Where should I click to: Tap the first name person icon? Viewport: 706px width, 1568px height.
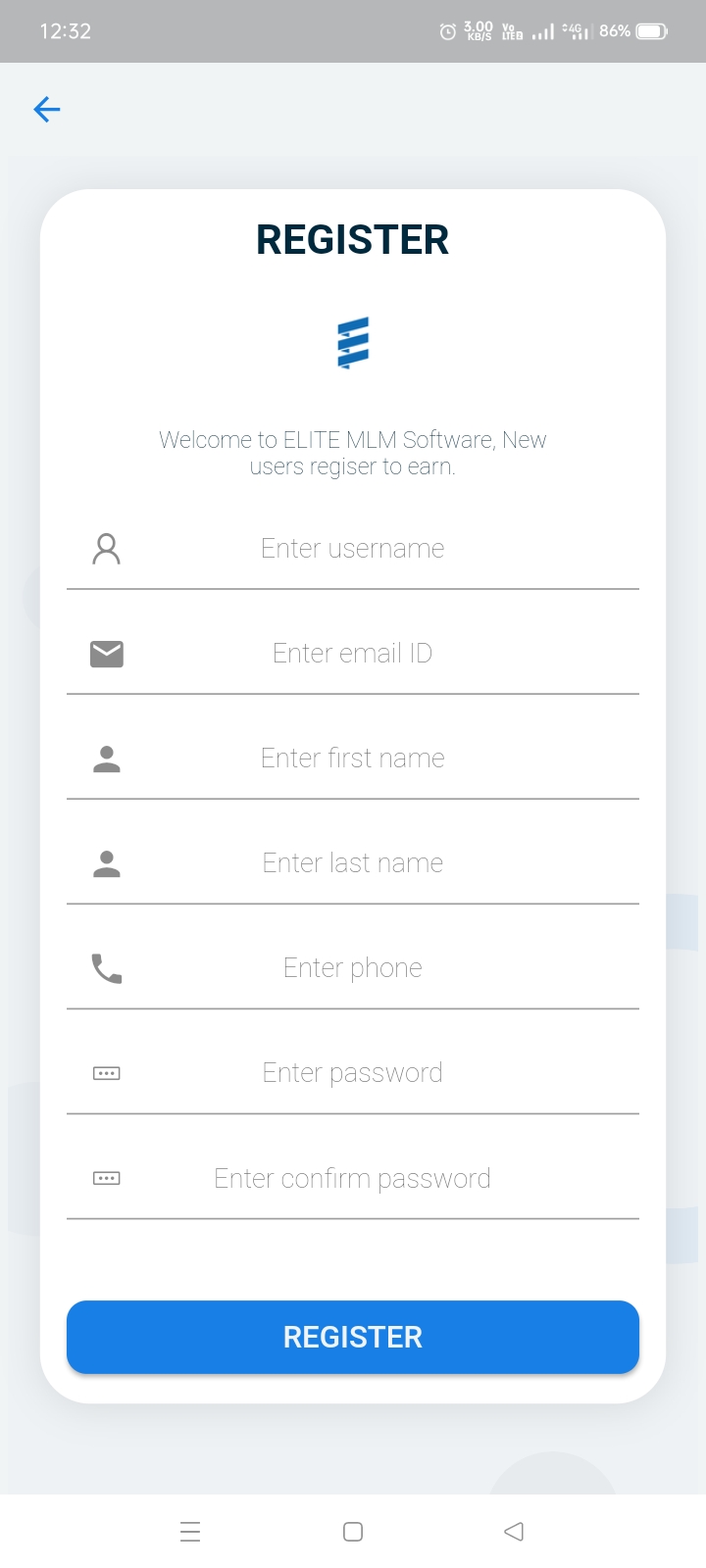(106, 759)
